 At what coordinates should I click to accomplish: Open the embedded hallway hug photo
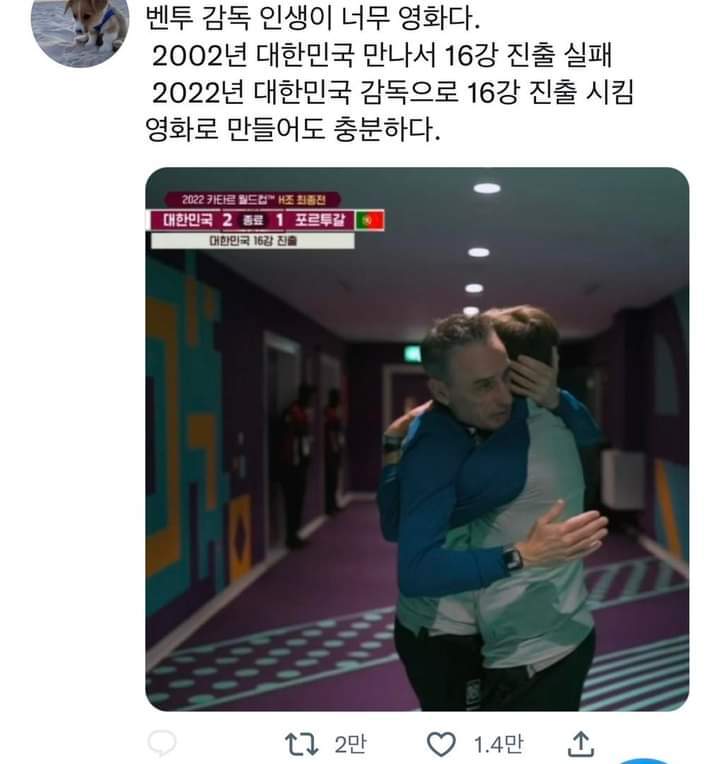tap(417, 439)
